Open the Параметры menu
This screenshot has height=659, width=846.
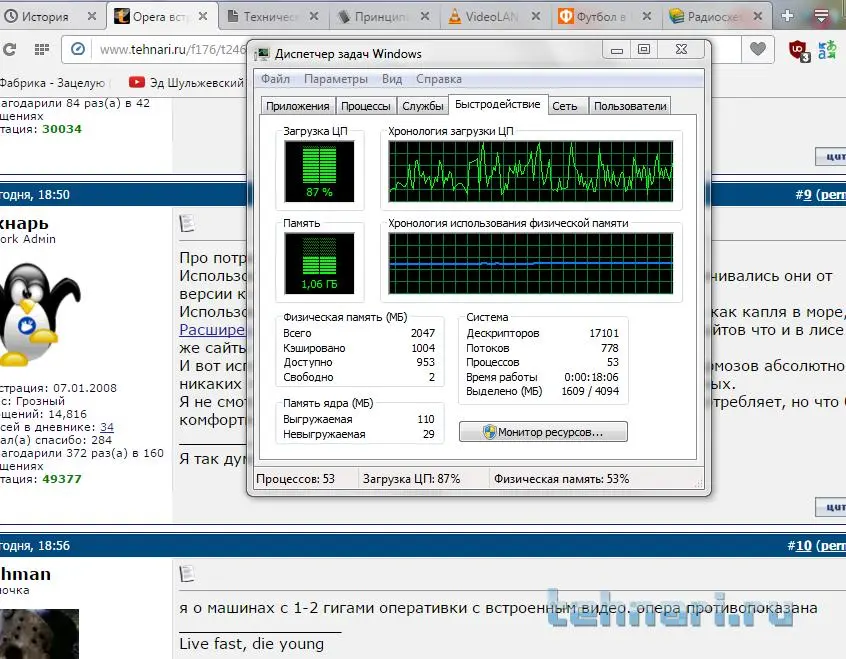(336, 79)
